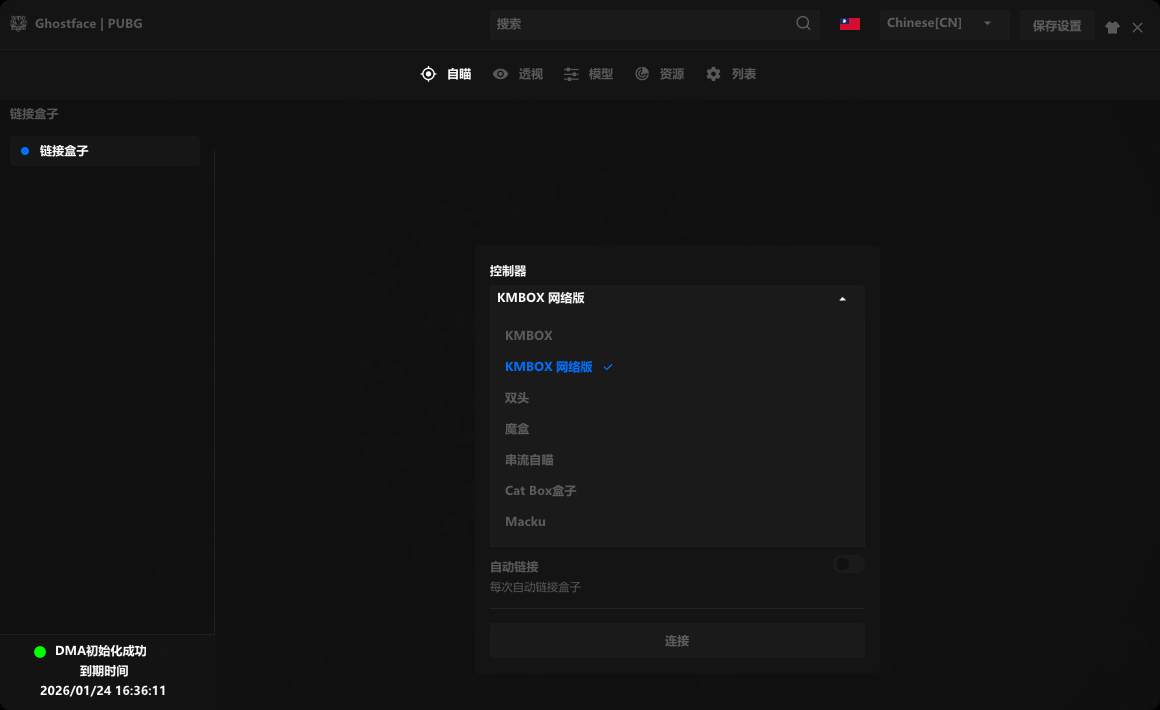Open the Chinese[CN] language dropdown
Screen dimensions: 1160x710
click(x=943, y=24)
